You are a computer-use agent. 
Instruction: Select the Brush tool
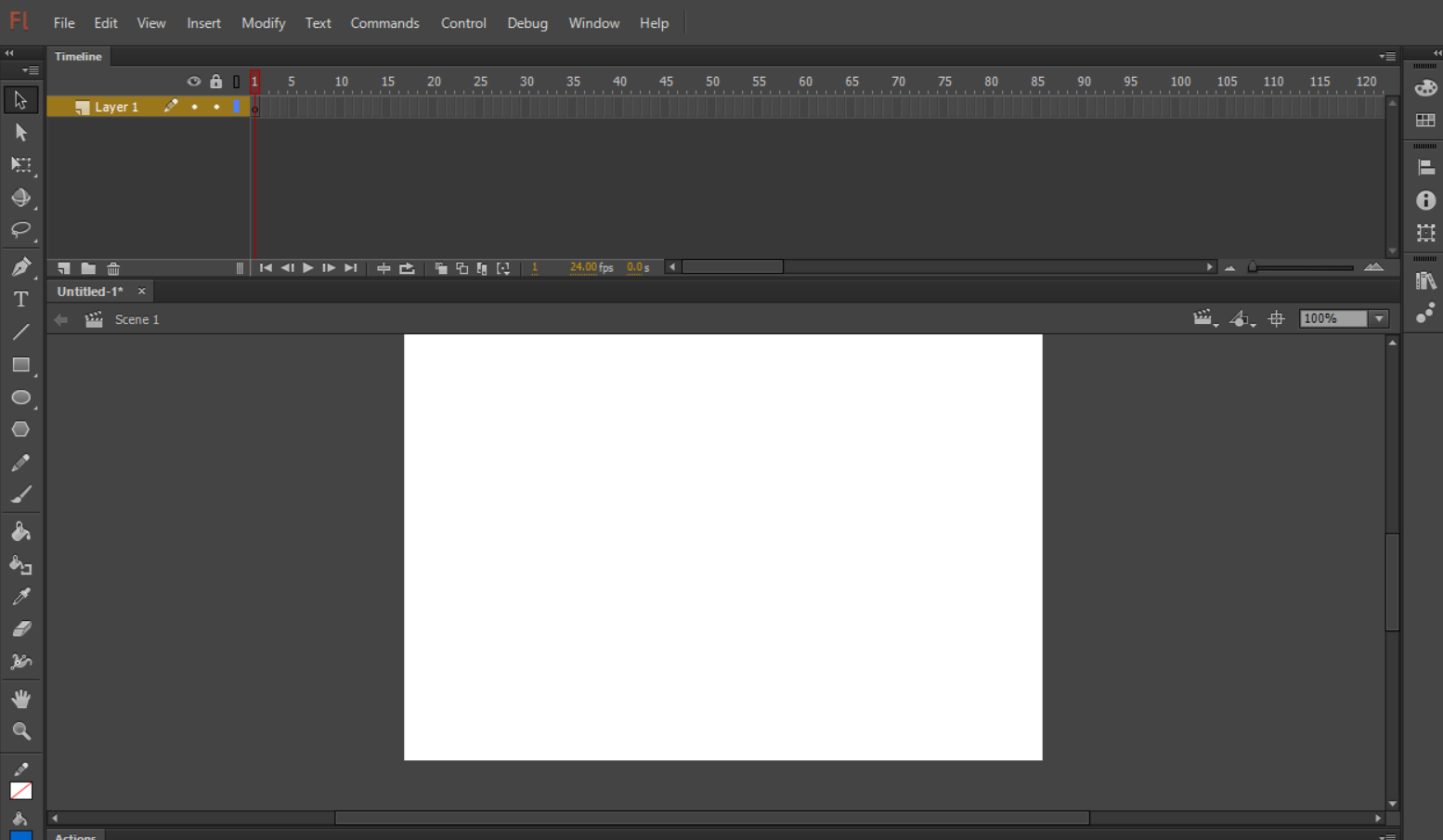pyautogui.click(x=20, y=495)
